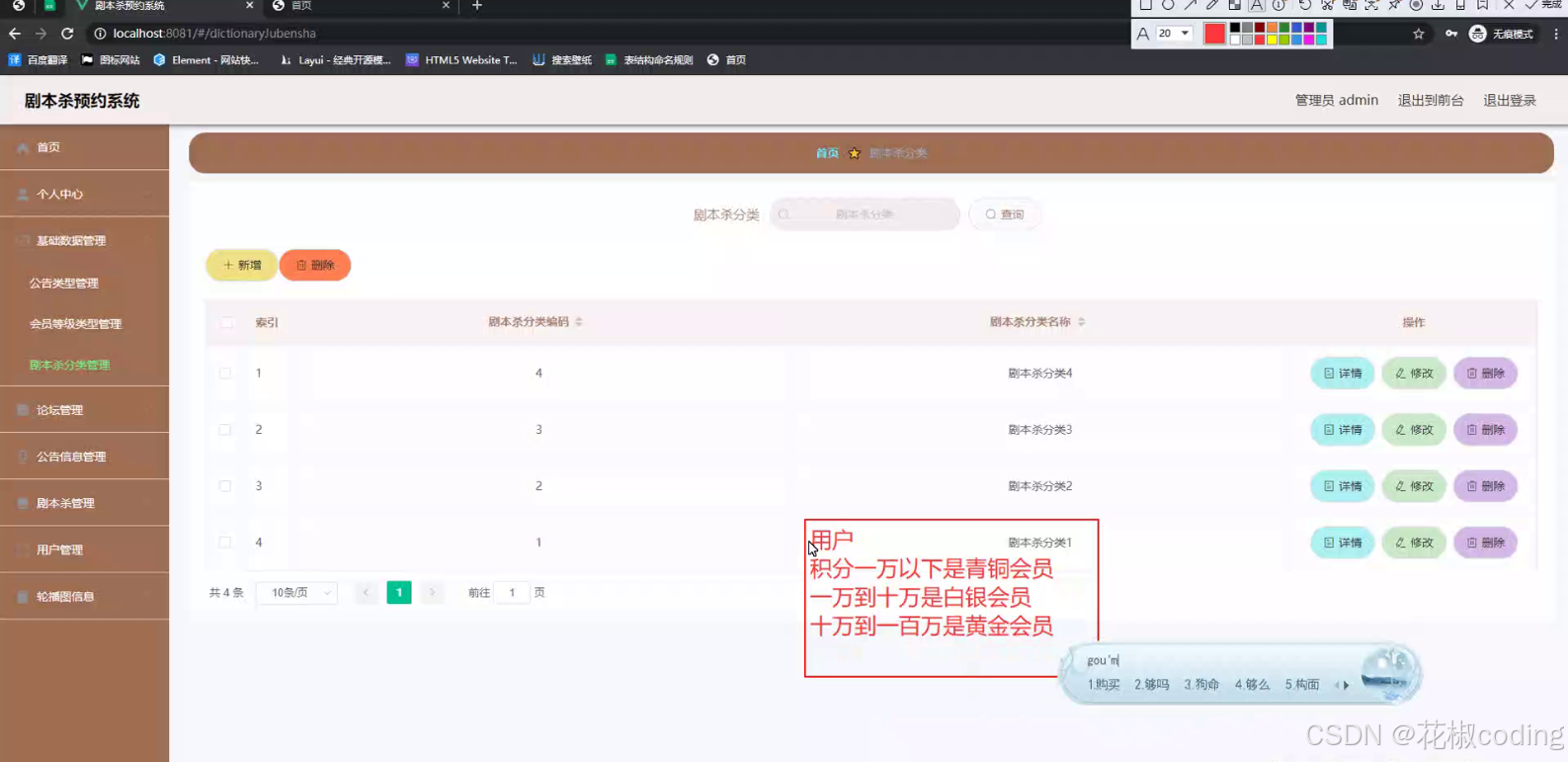This screenshot has width=1568, height=762.
Task: Click 退出登录 in the header
Action: coord(1509,100)
